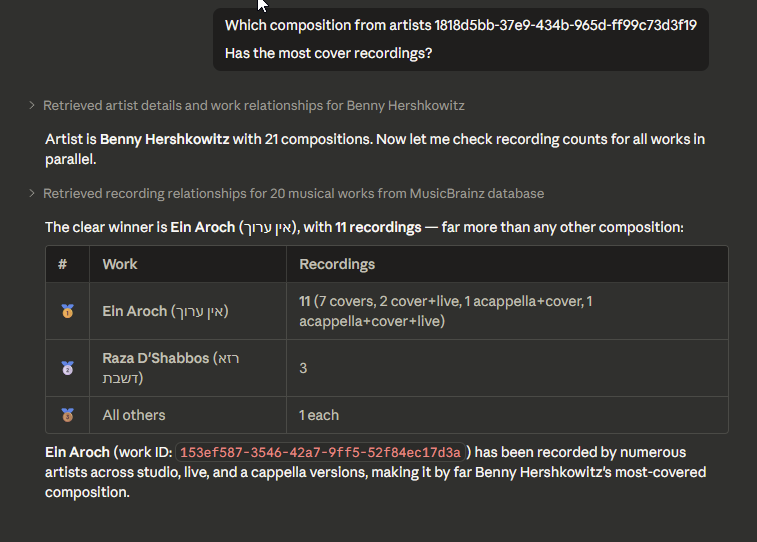Click the "Work" table column header
This screenshot has height=542, width=757.
point(120,264)
